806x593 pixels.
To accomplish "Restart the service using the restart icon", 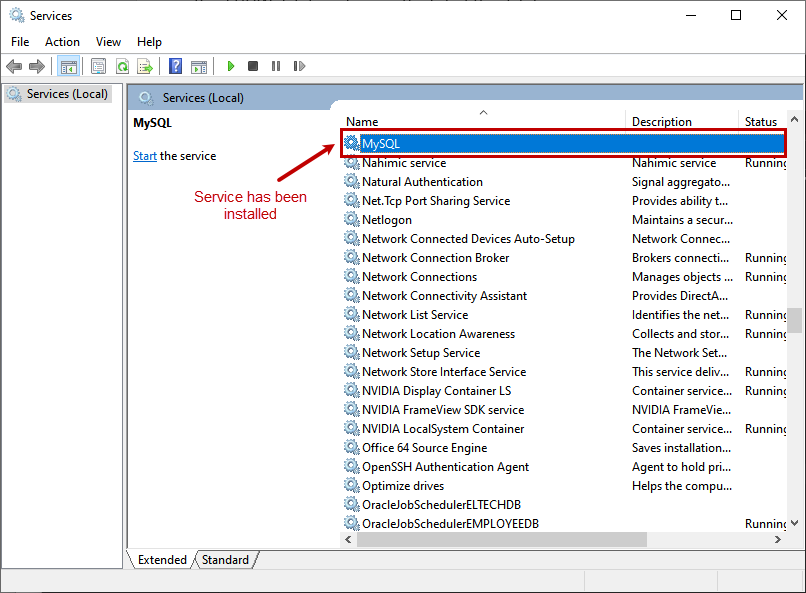I will 299,66.
